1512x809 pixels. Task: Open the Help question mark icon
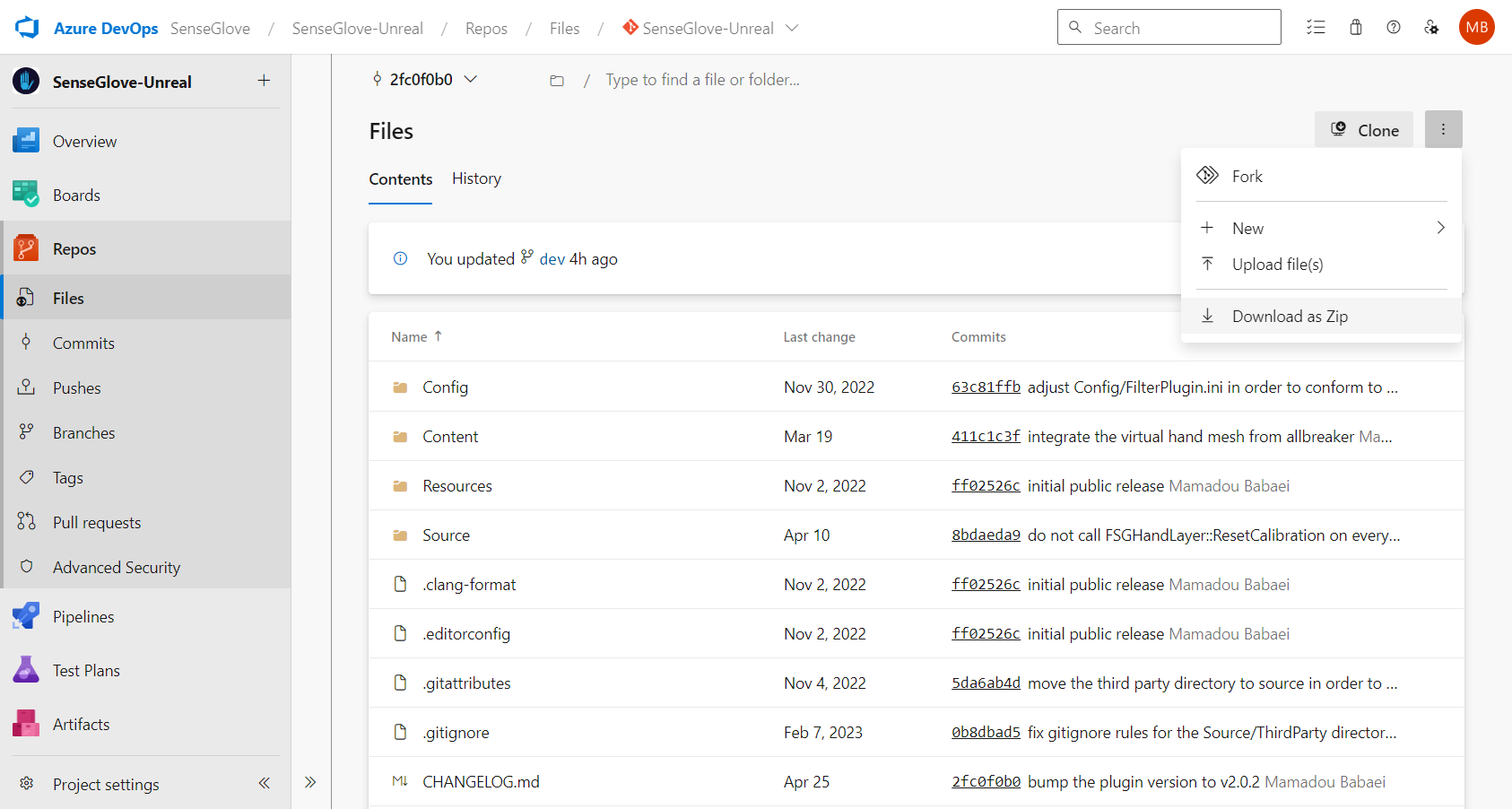[1393, 27]
